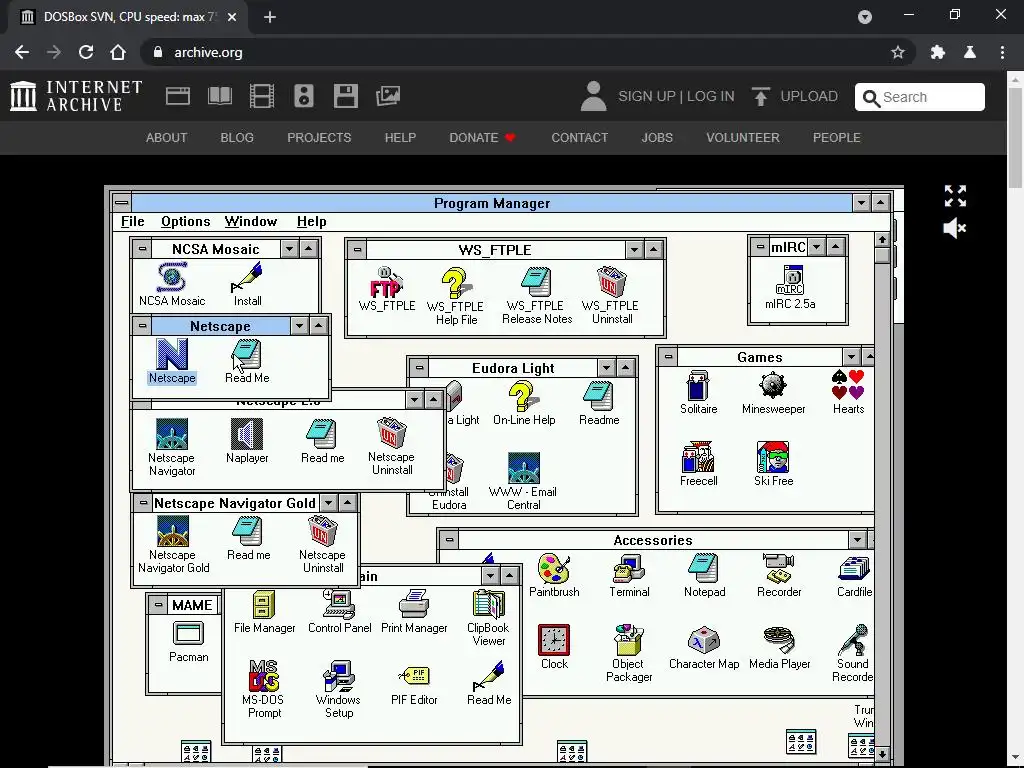Image resolution: width=1024 pixels, height=768 pixels.
Task: Click the Program Manager scrollbar down arrow
Action: (x=882, y=754)
